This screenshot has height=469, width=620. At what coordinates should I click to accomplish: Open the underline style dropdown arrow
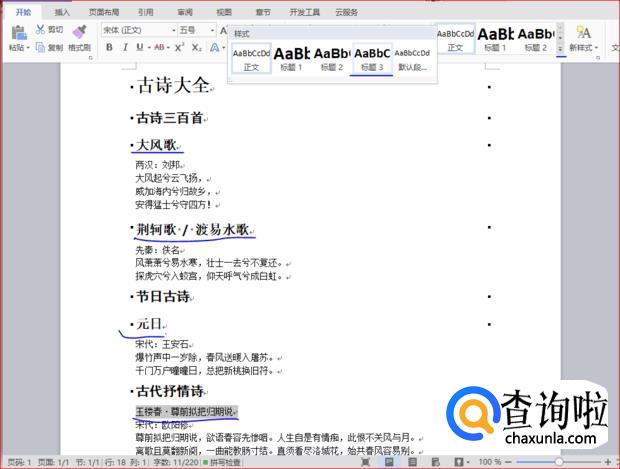[149, 48]
